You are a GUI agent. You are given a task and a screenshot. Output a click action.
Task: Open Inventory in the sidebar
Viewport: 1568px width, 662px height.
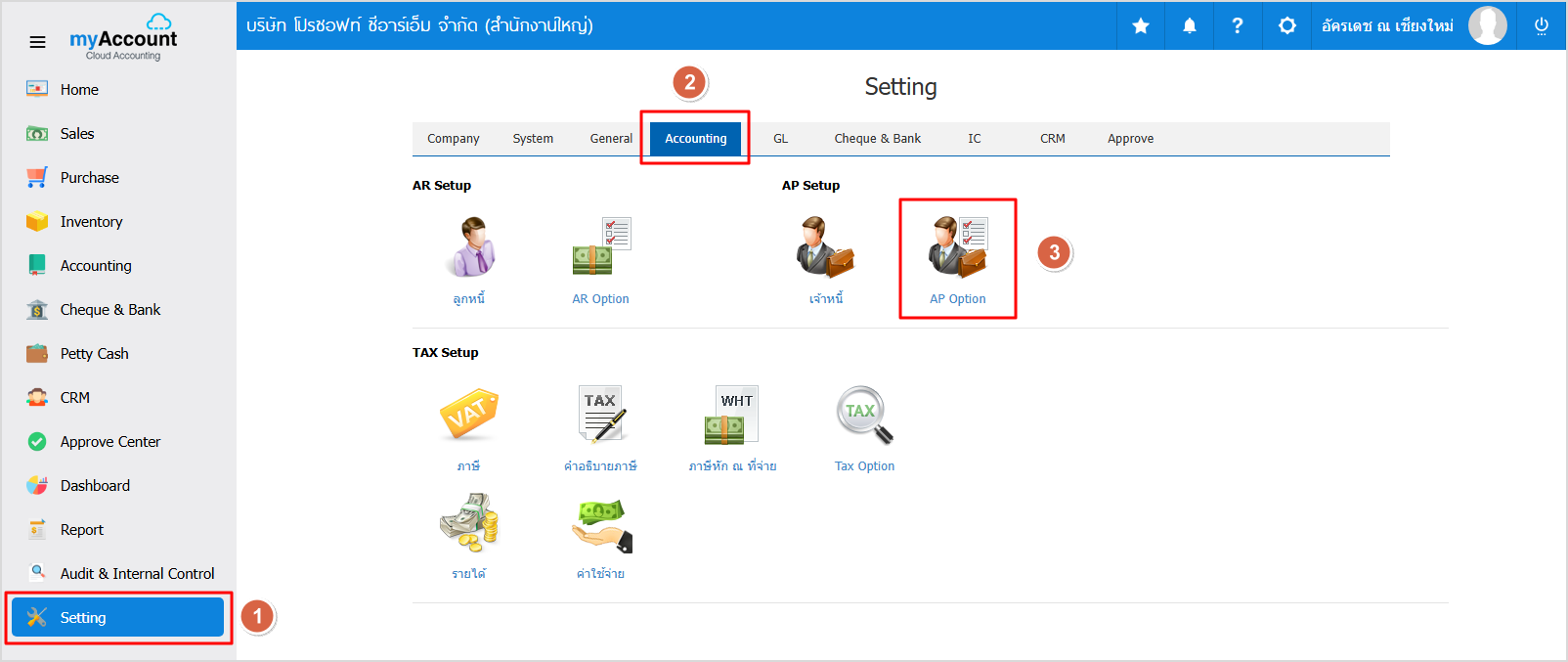[91, 222]
